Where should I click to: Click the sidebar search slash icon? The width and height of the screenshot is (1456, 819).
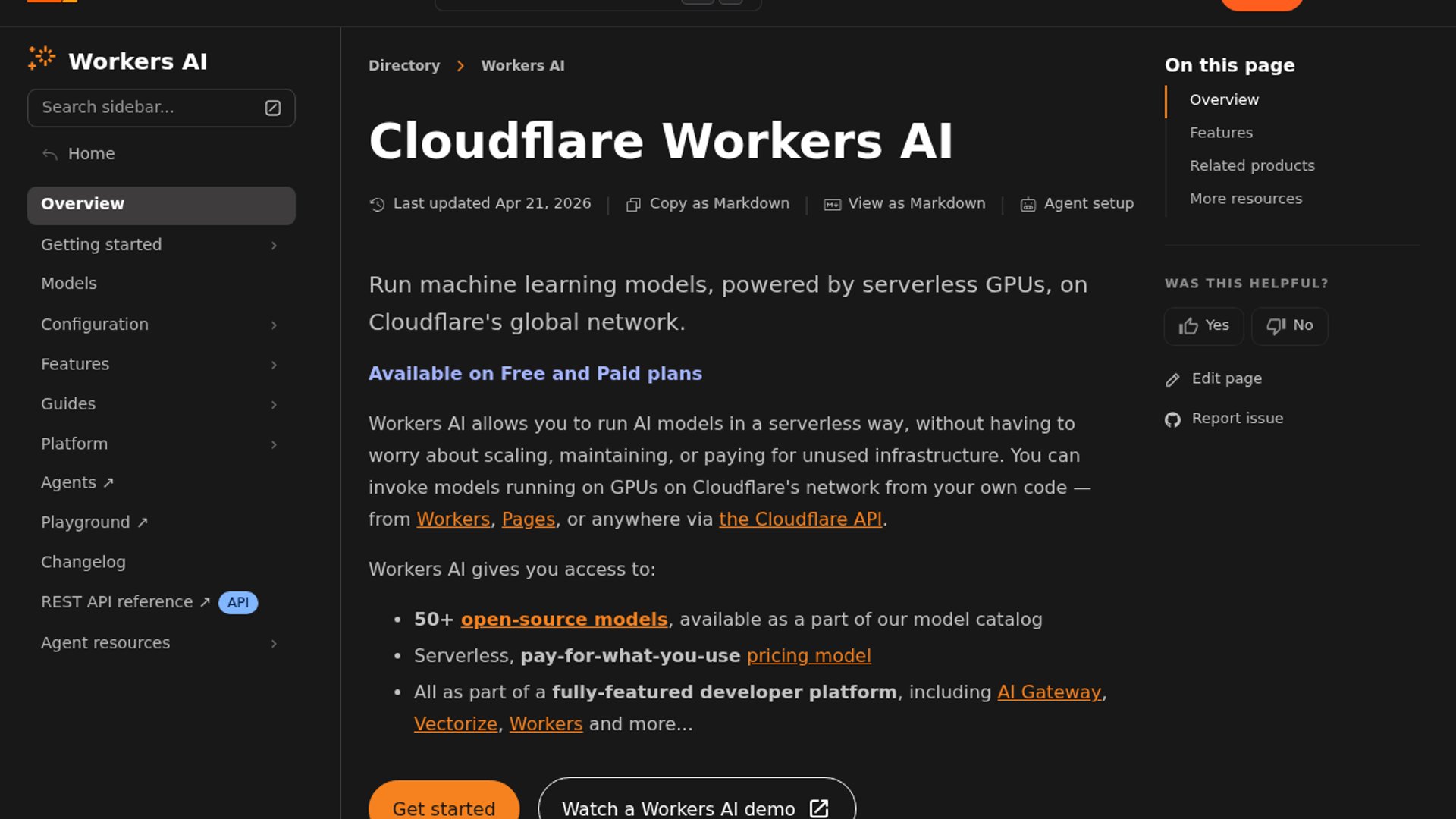(x=273, y=108)
